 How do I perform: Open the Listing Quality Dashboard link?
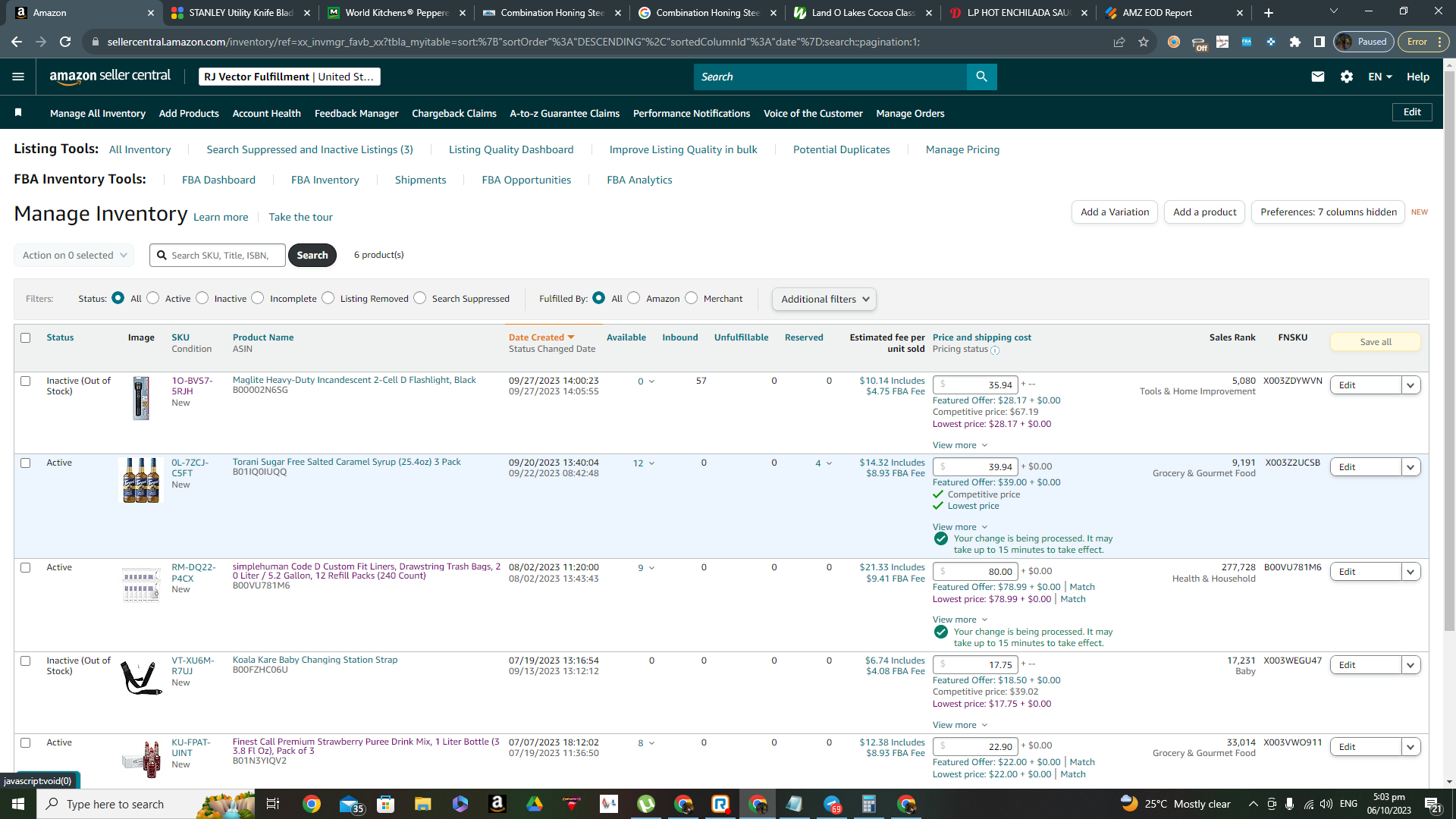(x=511, y=149)
